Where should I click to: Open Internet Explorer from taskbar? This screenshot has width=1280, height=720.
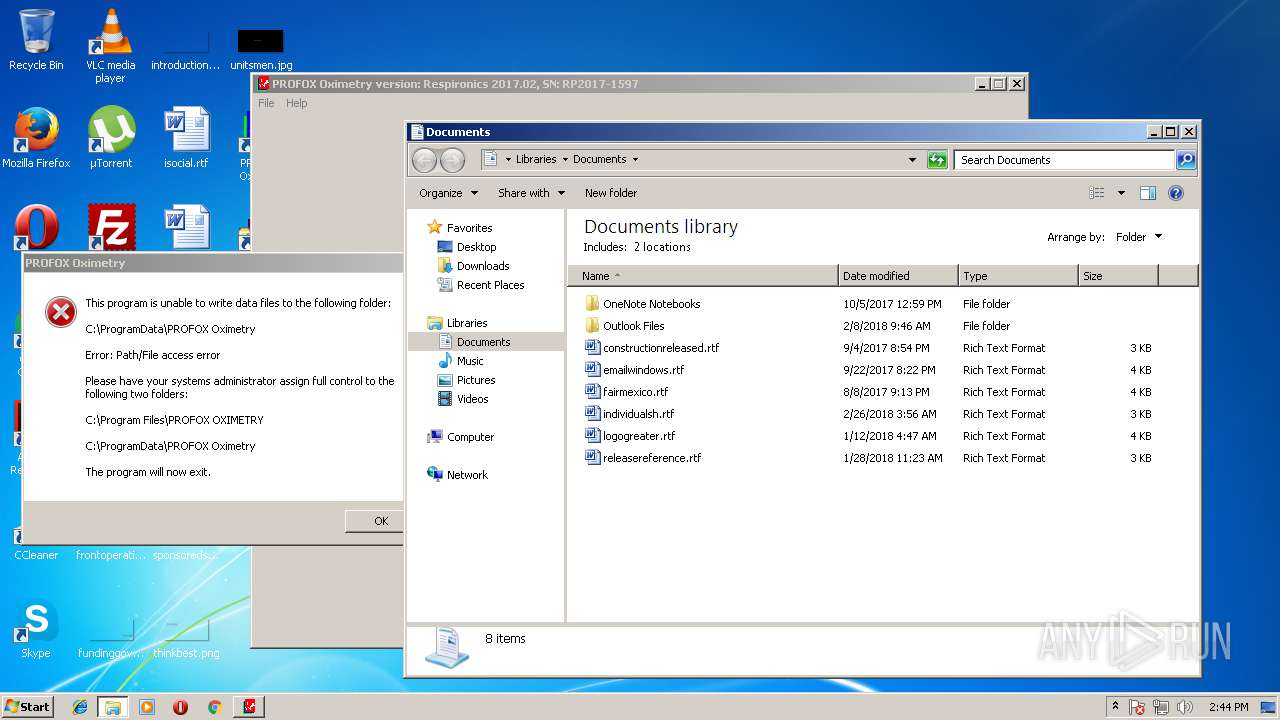80,707
